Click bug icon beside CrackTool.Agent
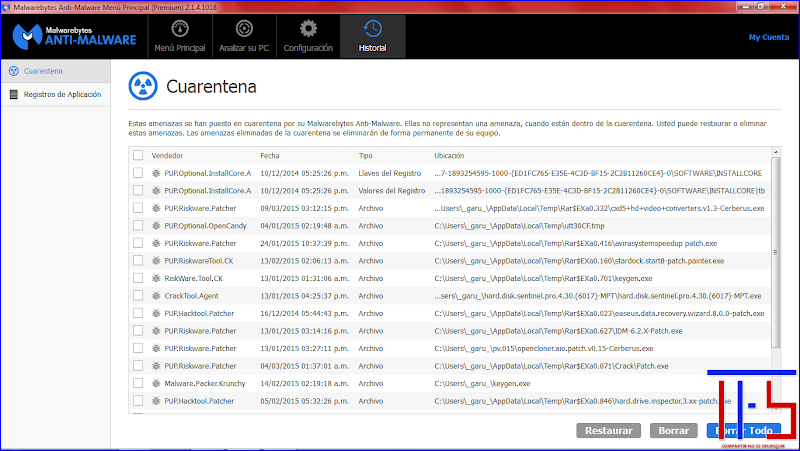This screenshot has width=800, height=451. tap(156, 295)
